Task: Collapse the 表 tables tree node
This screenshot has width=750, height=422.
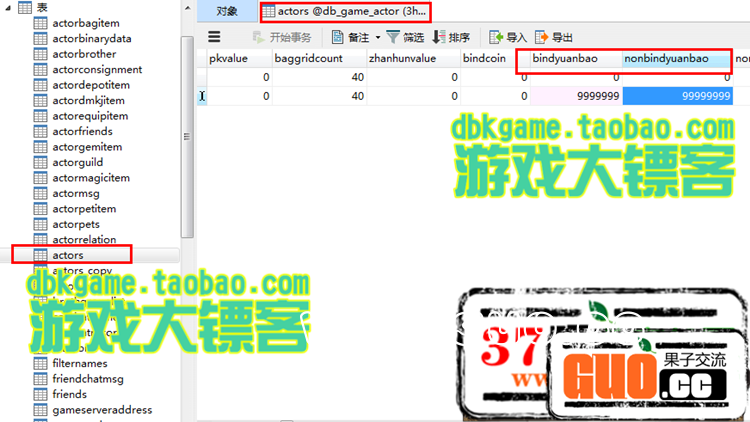Action: pyautogui.click(x=8, y=8)
